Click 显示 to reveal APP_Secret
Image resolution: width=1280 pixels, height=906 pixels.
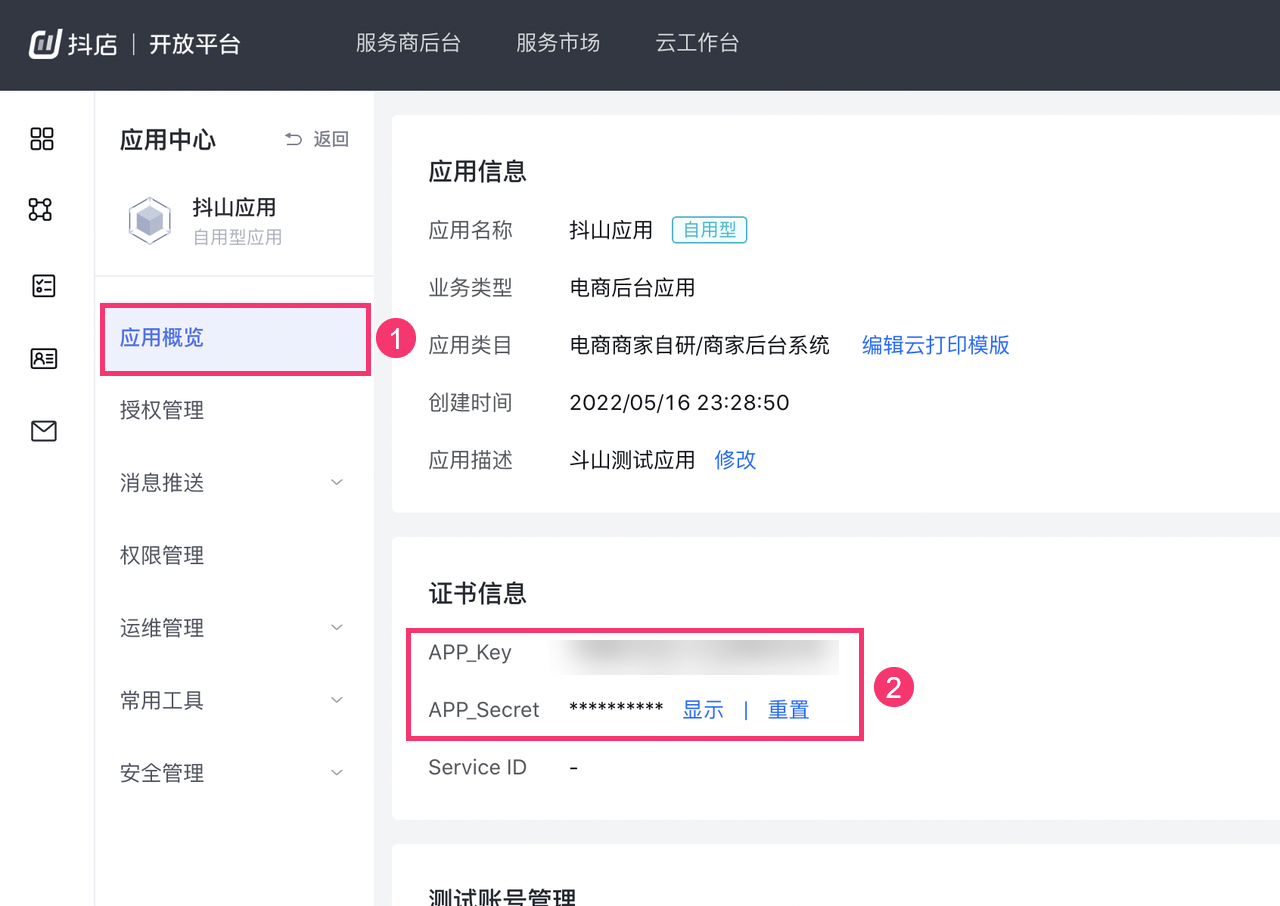click(703, 710)
